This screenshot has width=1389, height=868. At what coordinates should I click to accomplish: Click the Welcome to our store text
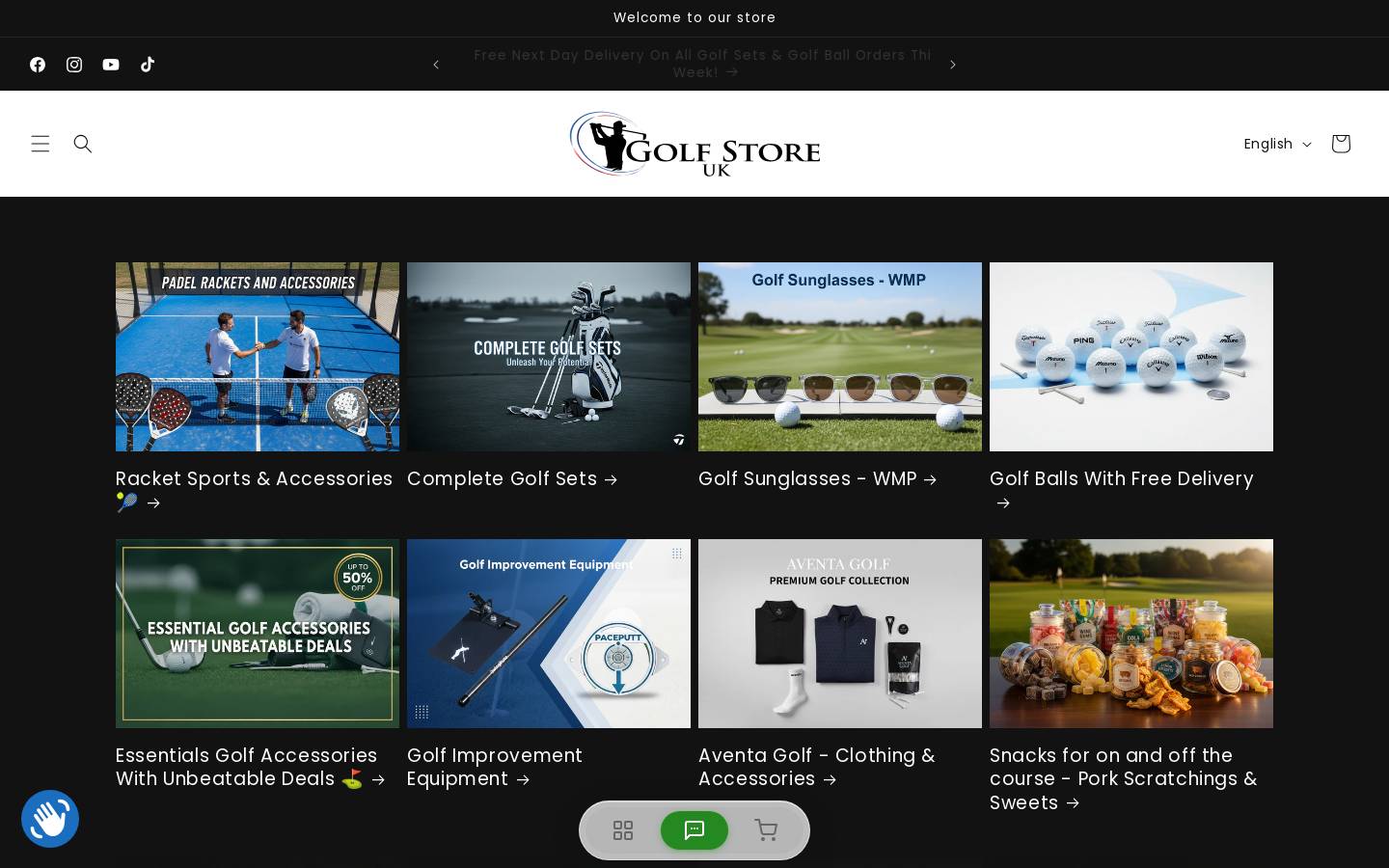pyautogui.click(x=694, y=17)
